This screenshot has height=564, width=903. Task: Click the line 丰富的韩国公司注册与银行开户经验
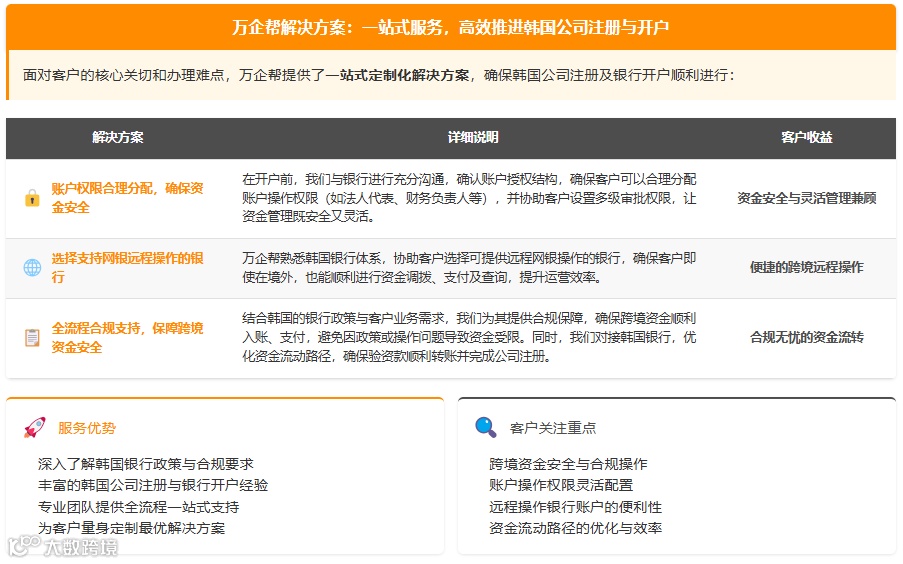click(153, 485)
